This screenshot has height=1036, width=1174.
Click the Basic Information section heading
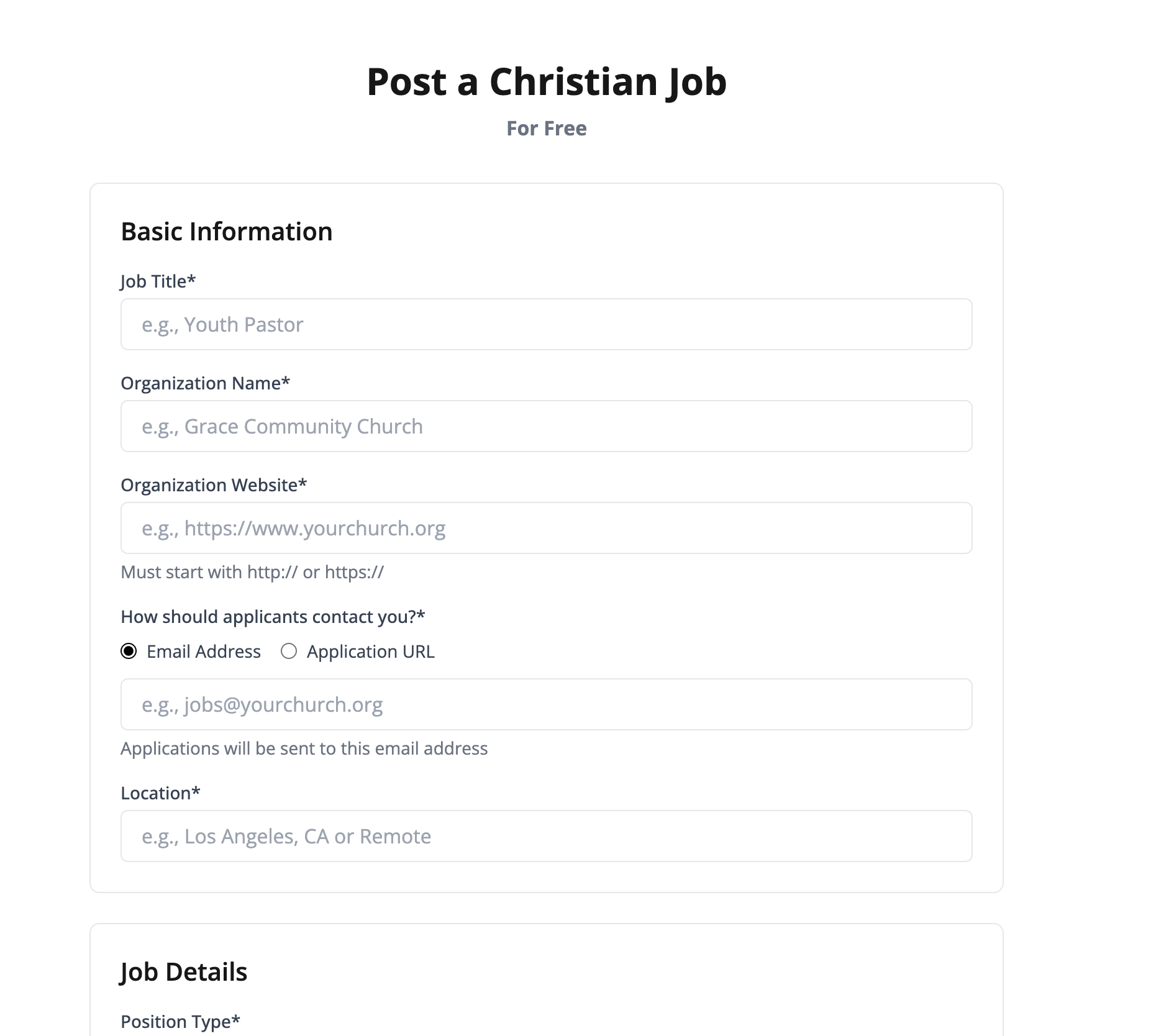tap(227, 231)
